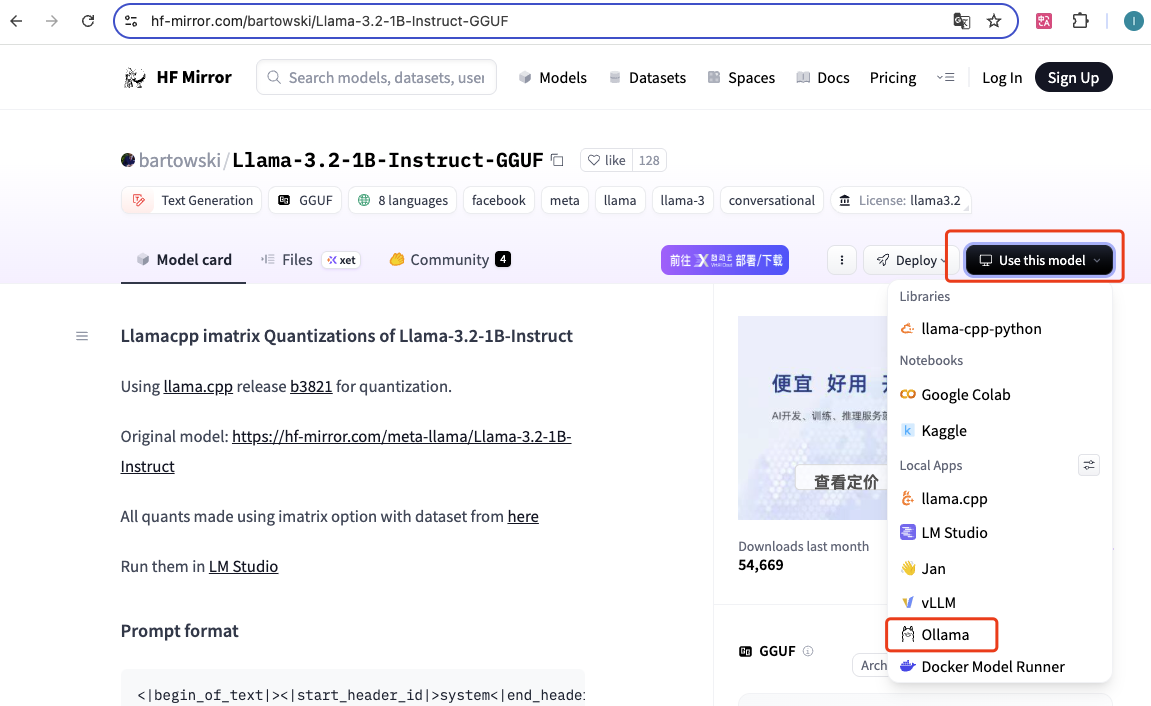
Task: Open Pricing page
Action: 893,78
